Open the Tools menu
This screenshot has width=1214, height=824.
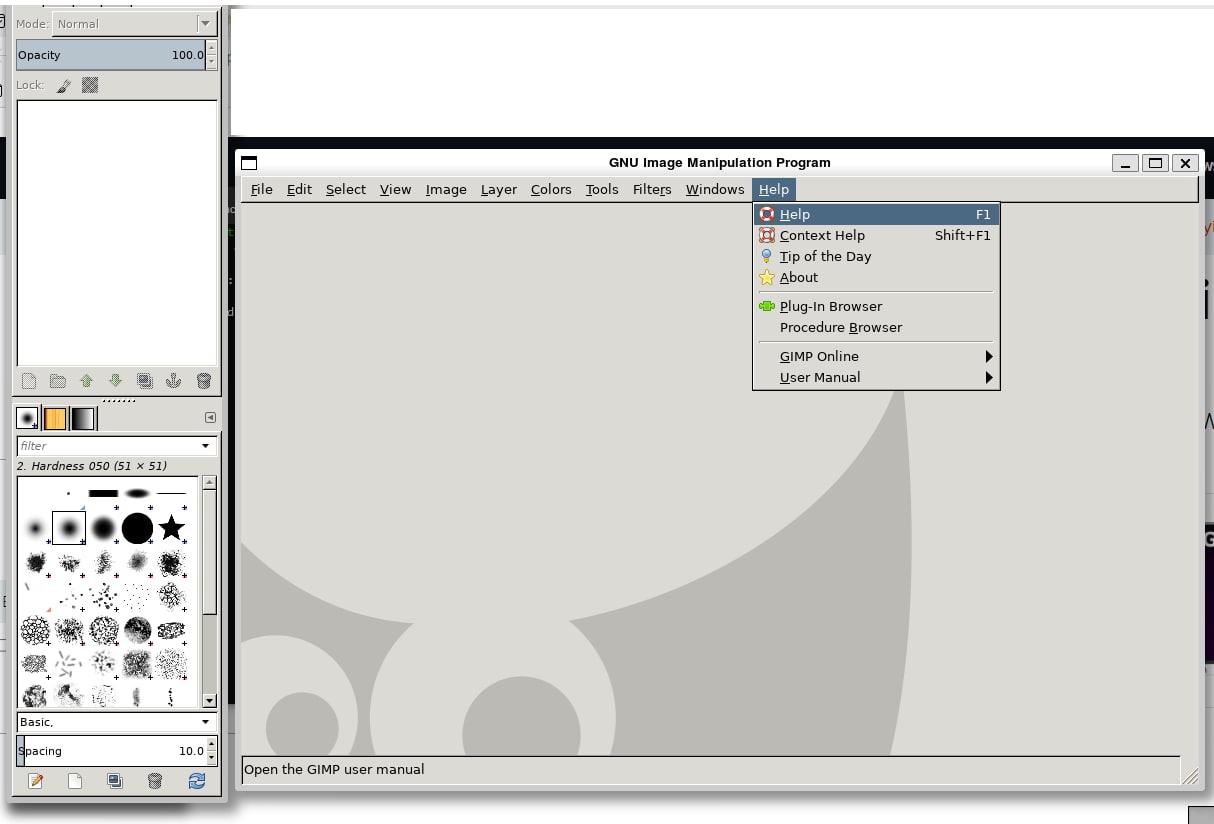pyautogui.click(x=602, y=189)
